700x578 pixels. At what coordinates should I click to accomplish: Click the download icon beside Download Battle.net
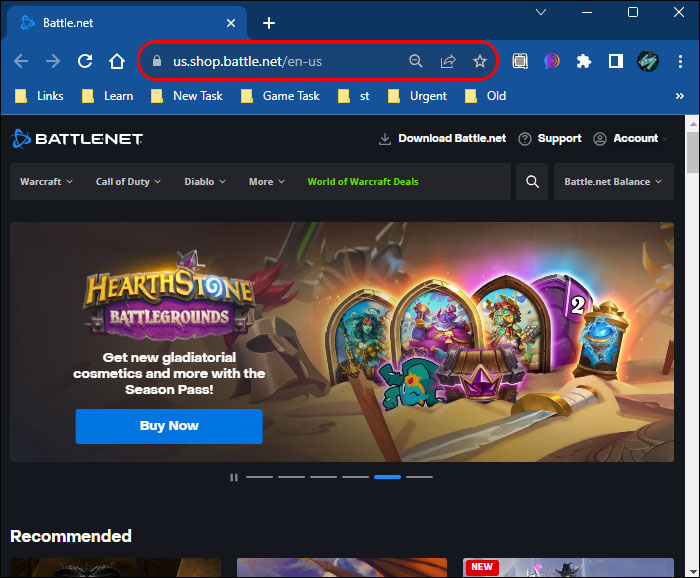pyautogui.click(x=385, y=139)
